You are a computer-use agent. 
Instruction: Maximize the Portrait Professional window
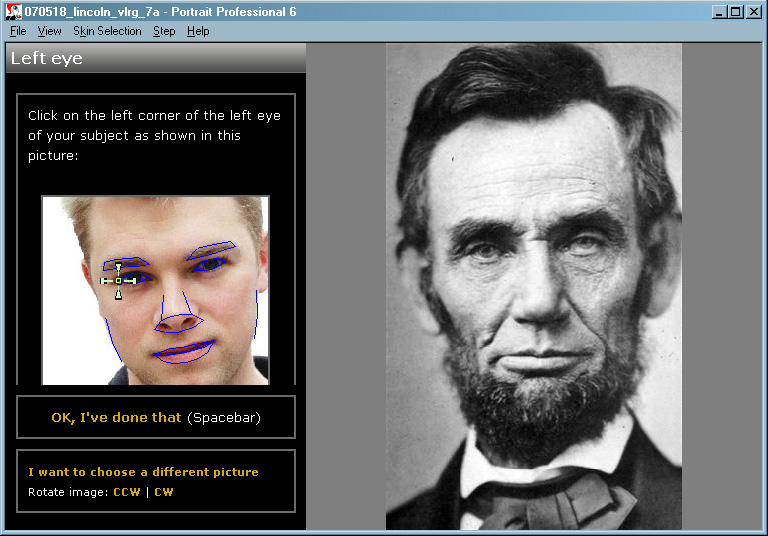tap(736, 12)
